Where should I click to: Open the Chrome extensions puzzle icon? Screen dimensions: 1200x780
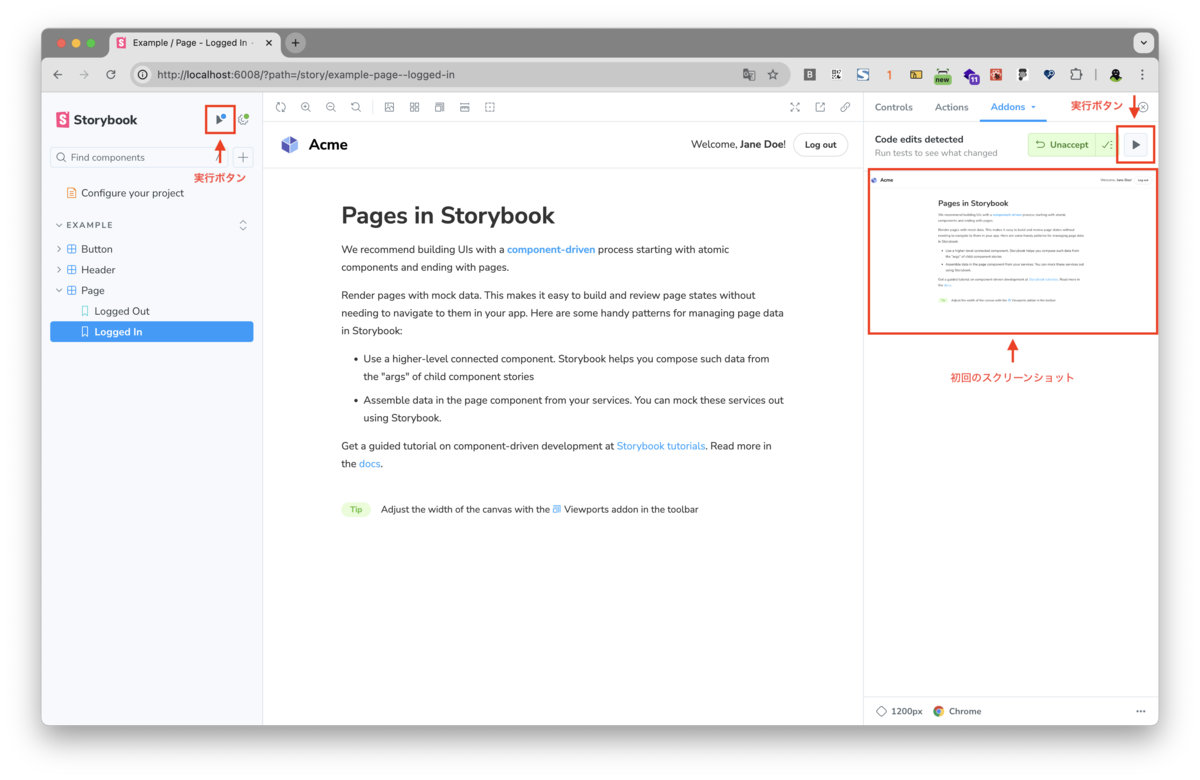(x=1076, y=74)
